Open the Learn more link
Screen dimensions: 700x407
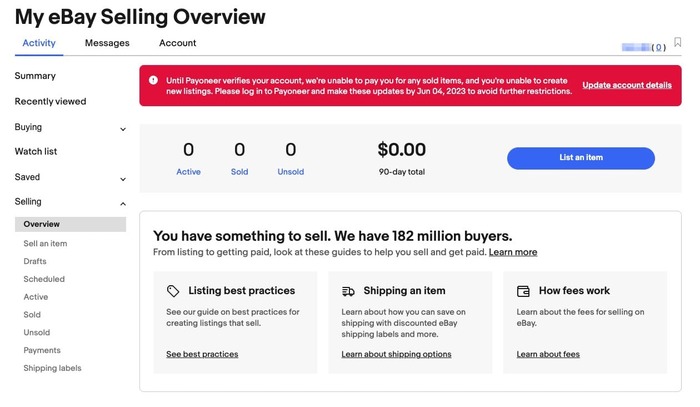513,253
